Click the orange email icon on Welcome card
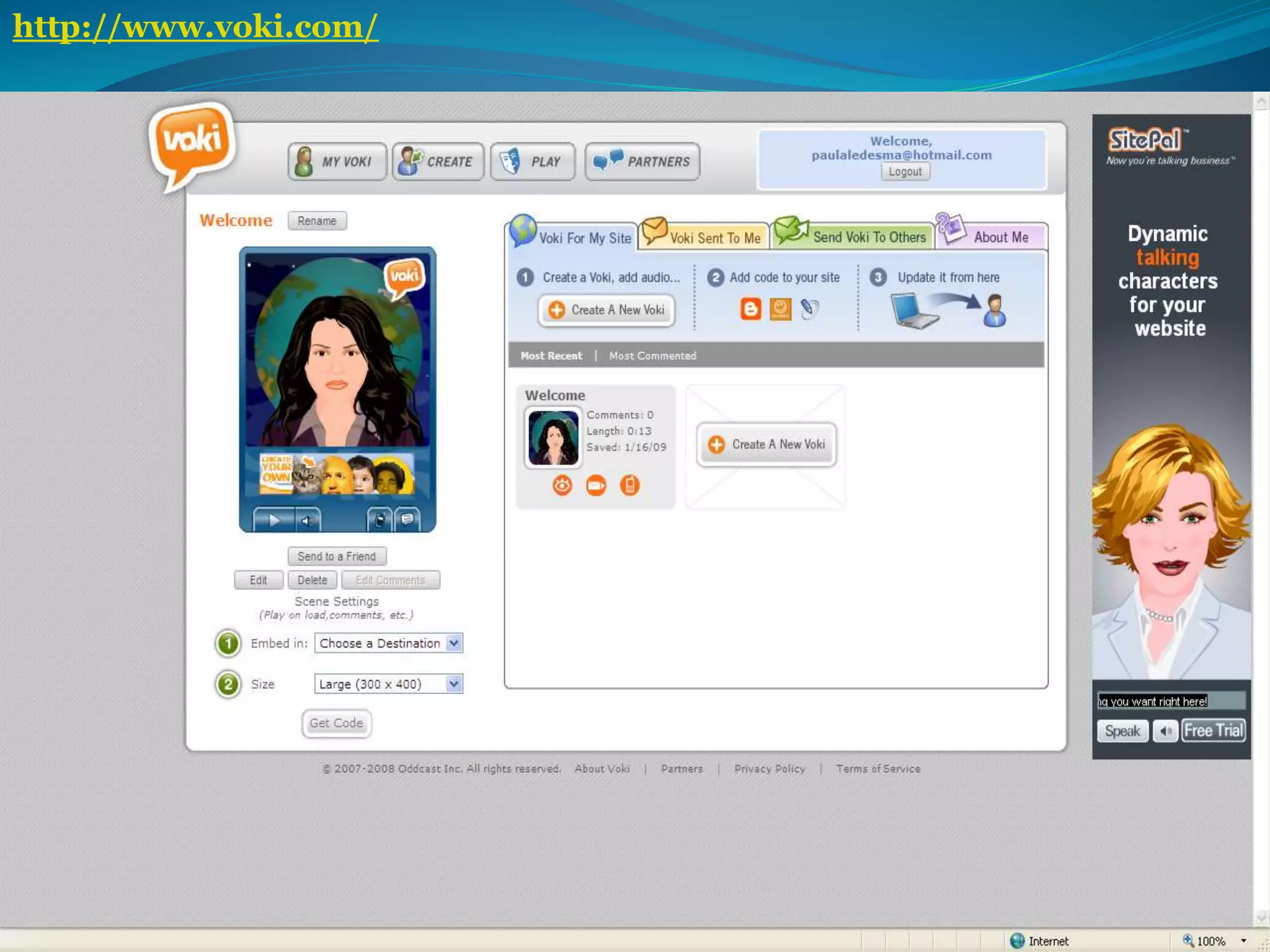This screenshot has width=1270, height=952. 596,485
